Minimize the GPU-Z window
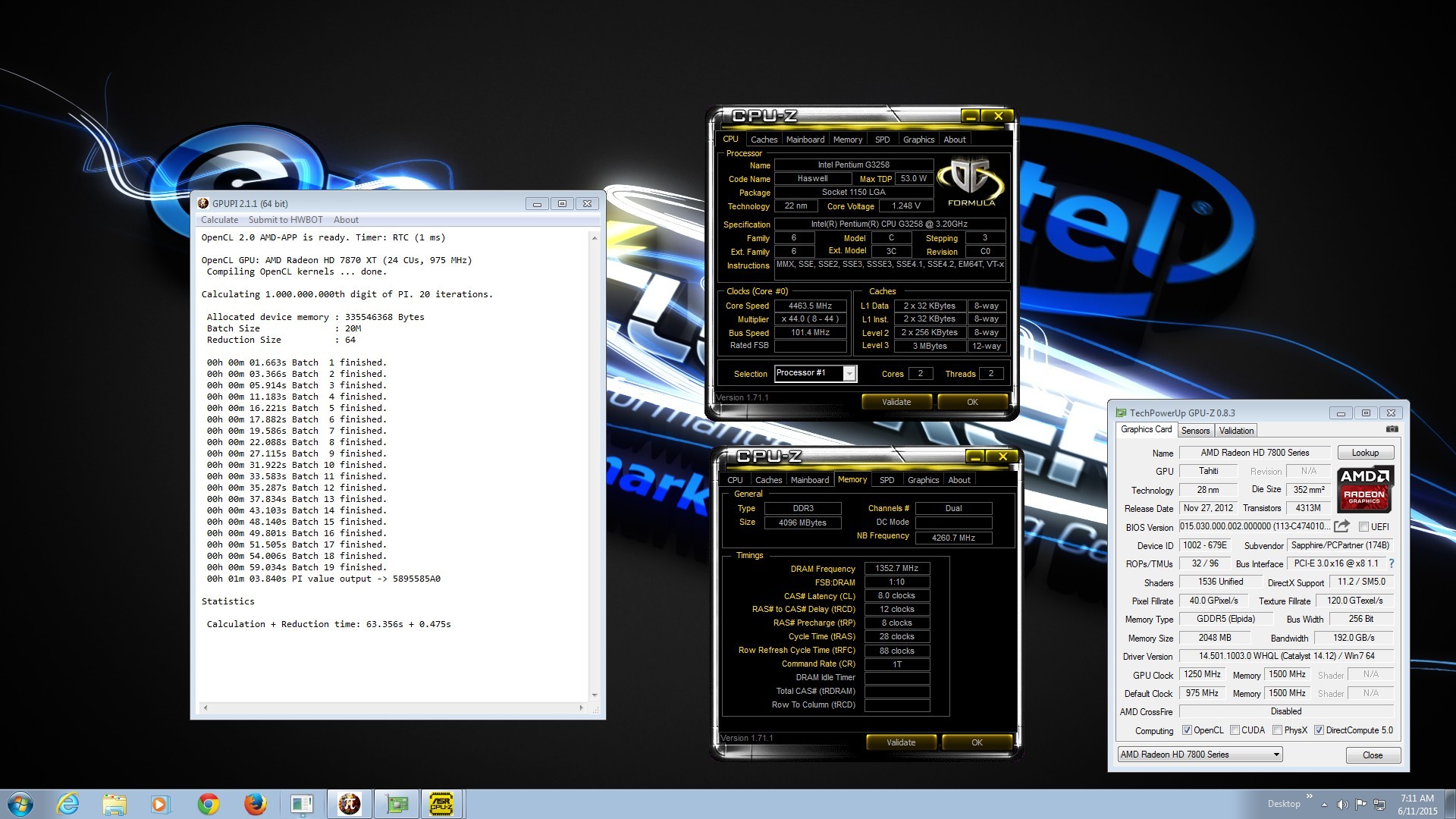The width and height of the screenshot is (1456, 819). (1341, 413)
